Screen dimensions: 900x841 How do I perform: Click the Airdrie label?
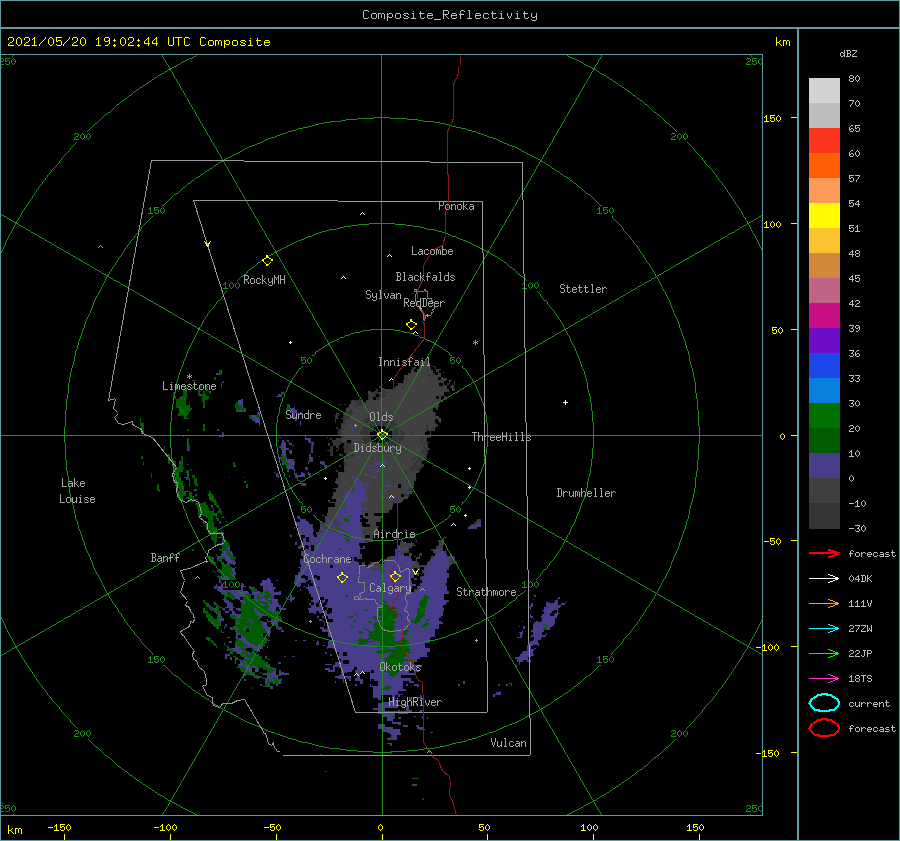coord(394,534)
